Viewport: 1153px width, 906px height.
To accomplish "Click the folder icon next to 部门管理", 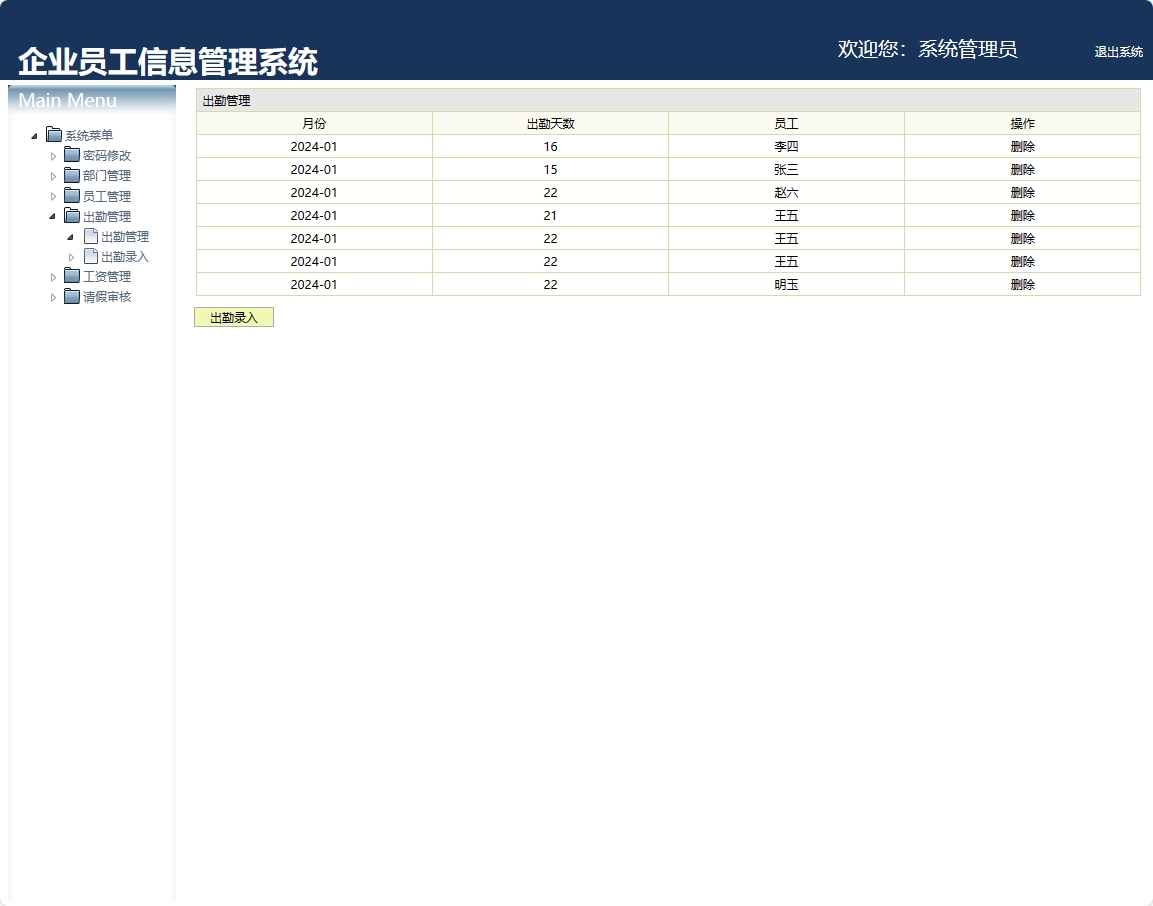I will point(71,175).
